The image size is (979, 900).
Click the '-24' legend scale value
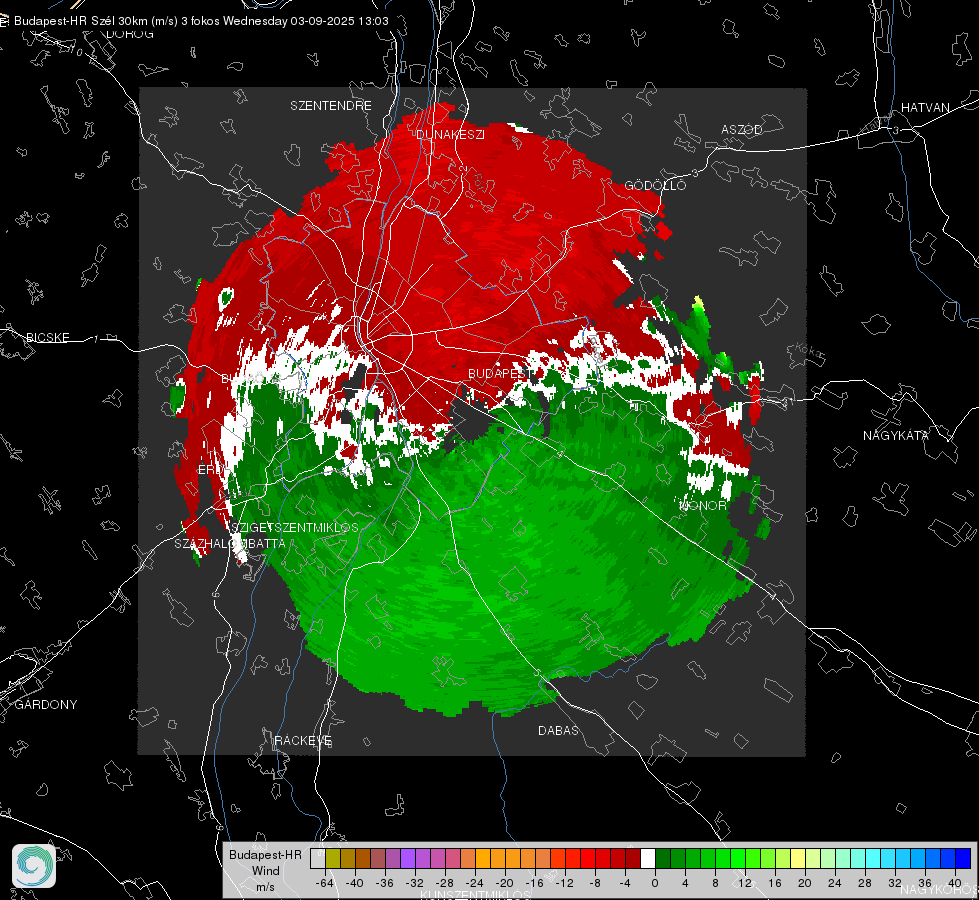tap(475, 883)
